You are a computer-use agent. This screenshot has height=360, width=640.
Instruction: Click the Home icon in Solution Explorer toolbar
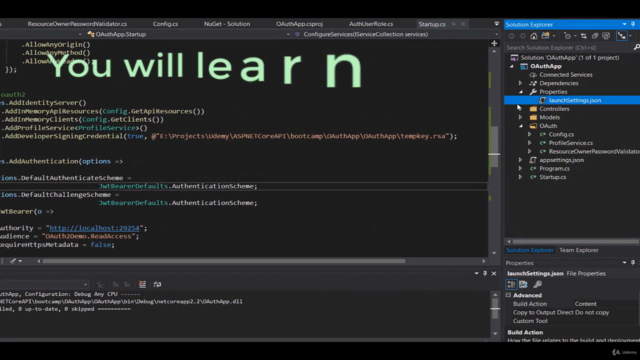pyautogui.click(x=533, y=36)
